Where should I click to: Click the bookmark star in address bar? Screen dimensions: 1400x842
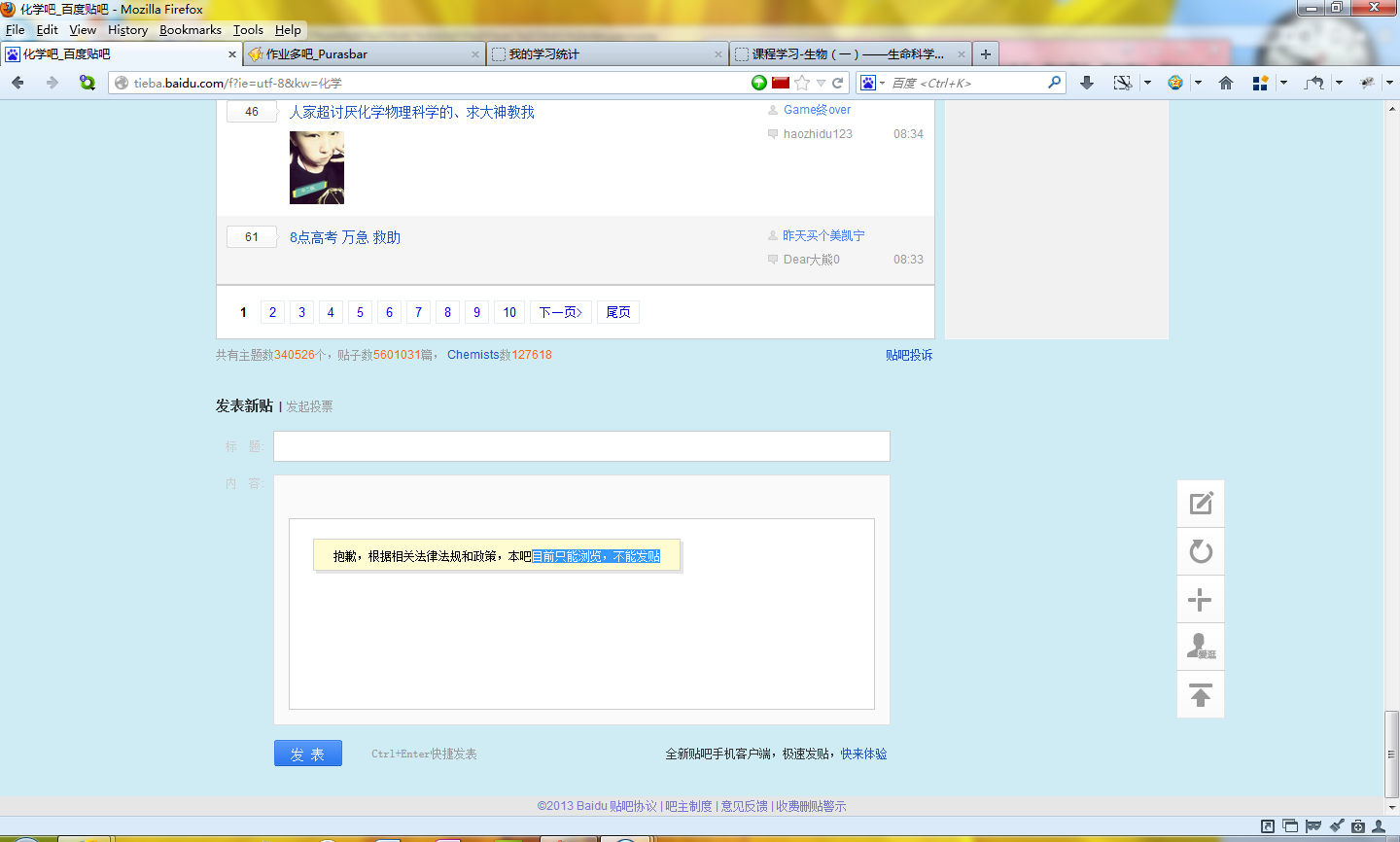pyautogui.click(x=802, y=84)
